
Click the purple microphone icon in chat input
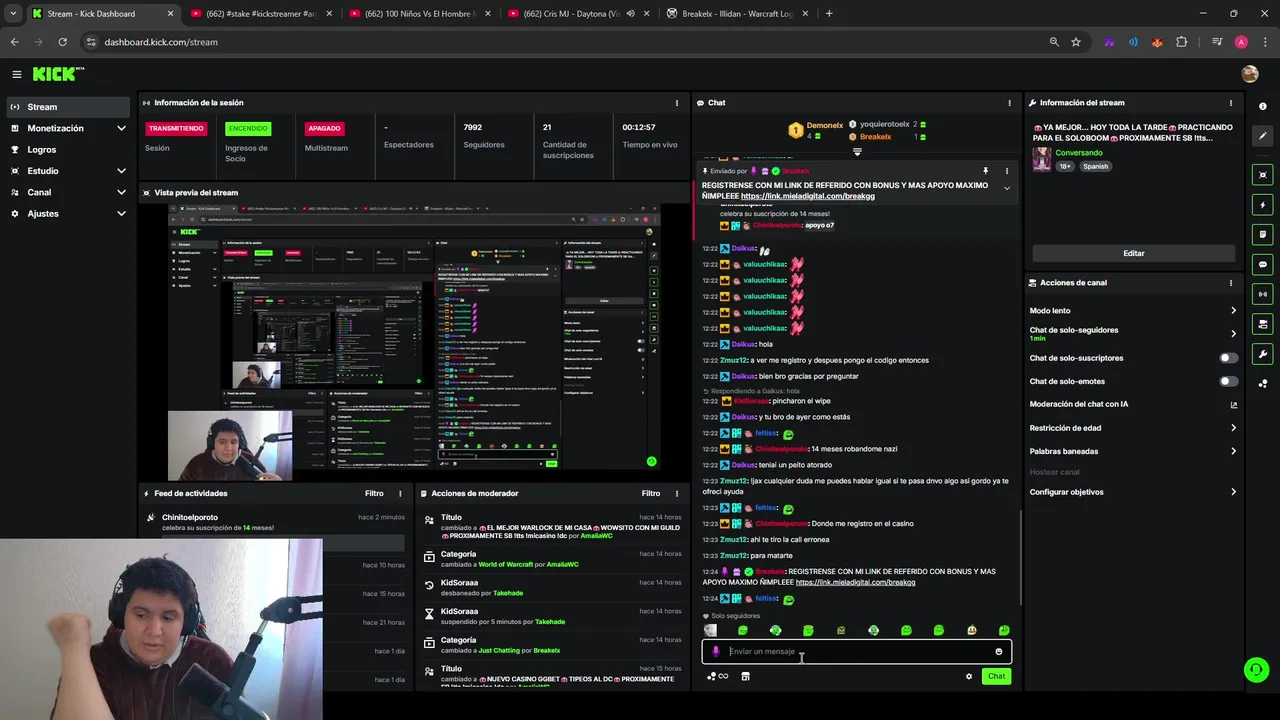click(715, 651)
